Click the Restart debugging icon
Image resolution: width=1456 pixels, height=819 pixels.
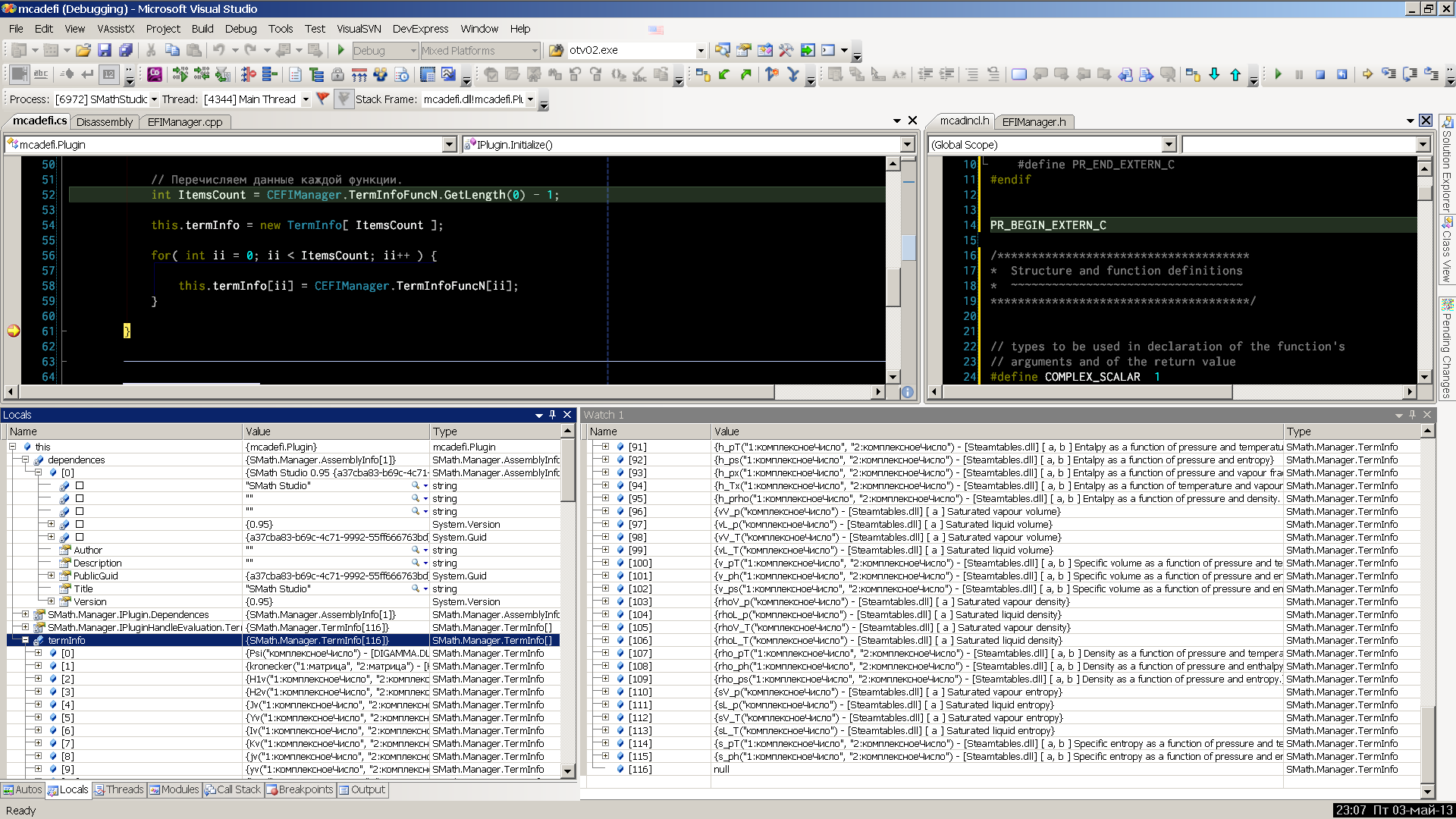1341,74
